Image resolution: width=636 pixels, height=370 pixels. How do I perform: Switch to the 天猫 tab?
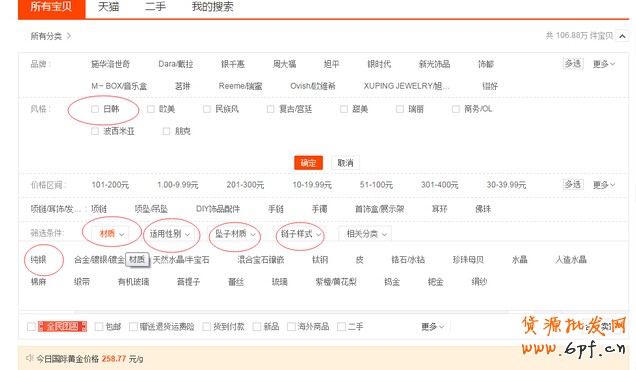[109, 7]
